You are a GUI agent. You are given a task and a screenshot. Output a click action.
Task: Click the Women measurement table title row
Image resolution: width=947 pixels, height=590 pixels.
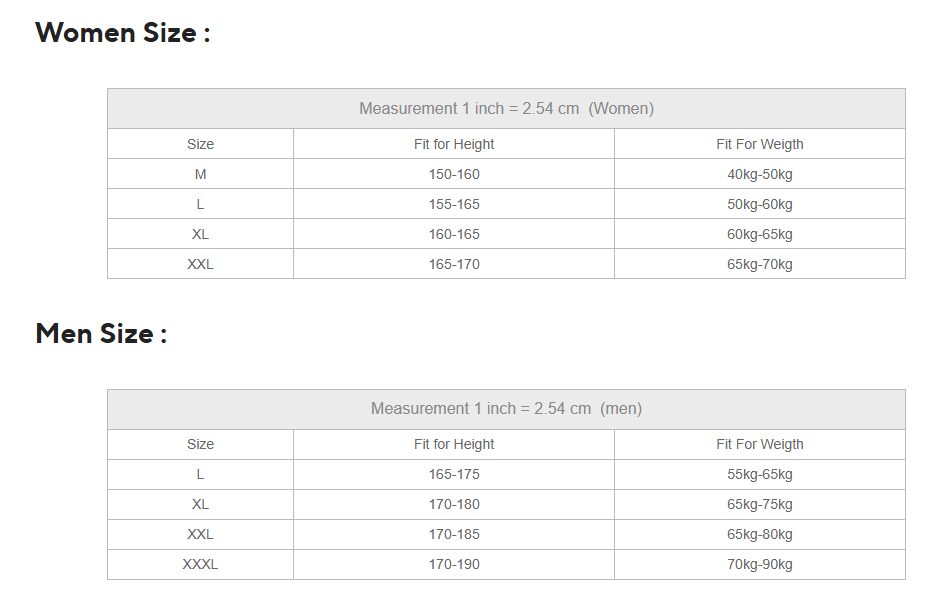[506, 109]
